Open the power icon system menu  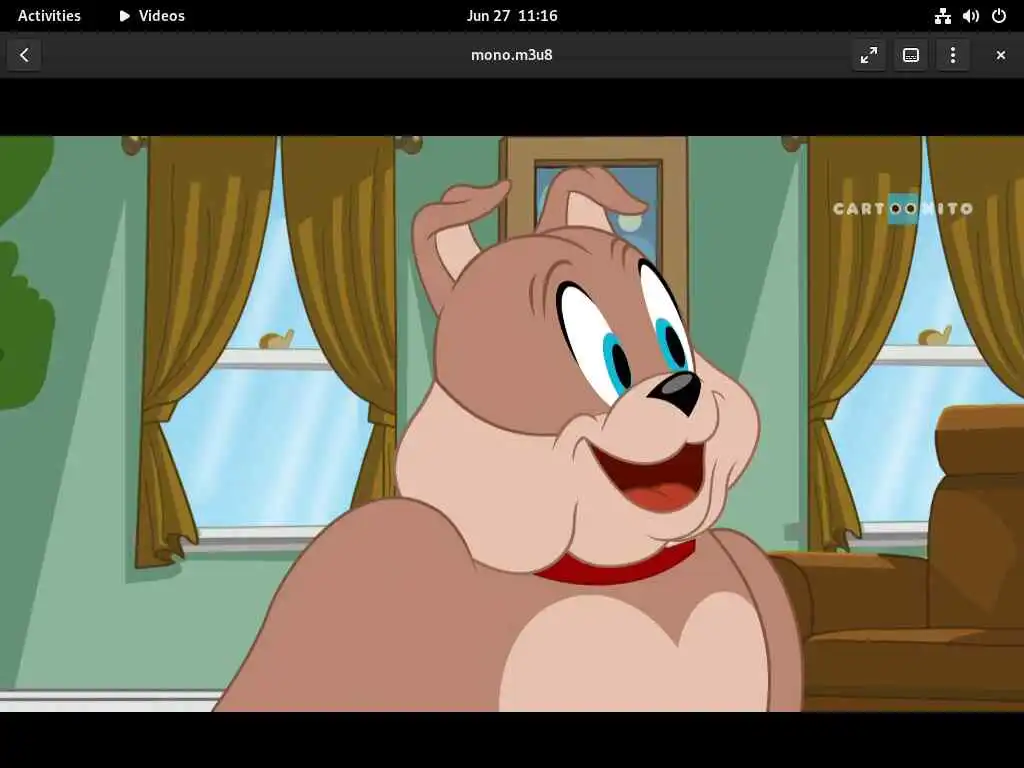[999, 16]
